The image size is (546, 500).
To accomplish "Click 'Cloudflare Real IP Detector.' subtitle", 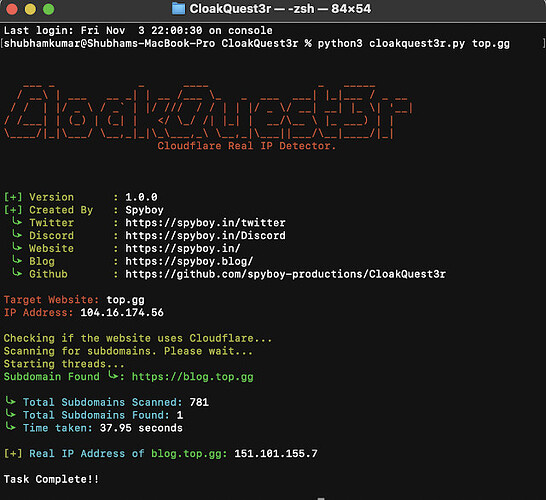I will (x=247, y=146).
